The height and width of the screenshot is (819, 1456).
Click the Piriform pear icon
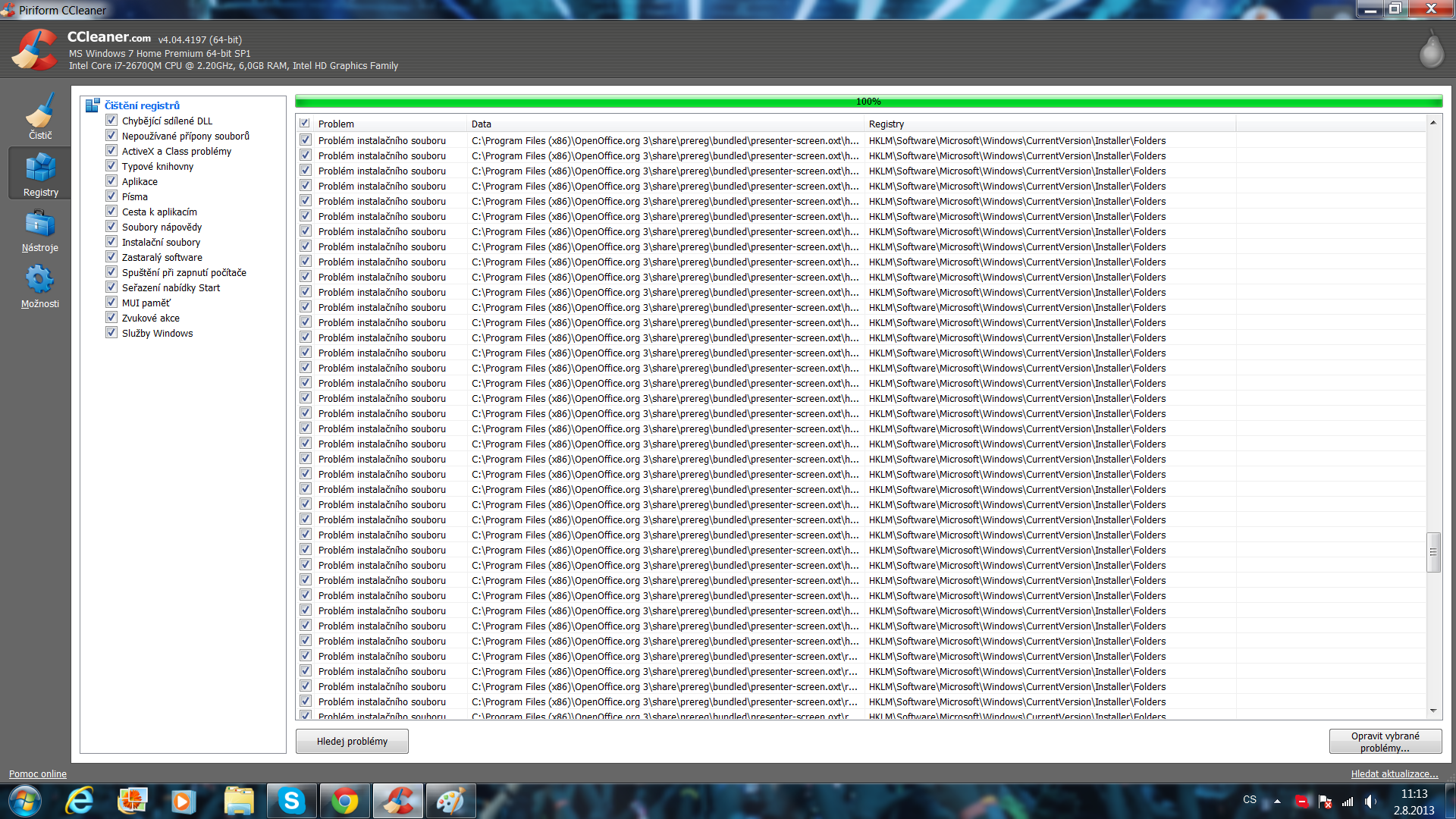[x=1431, y=49]
